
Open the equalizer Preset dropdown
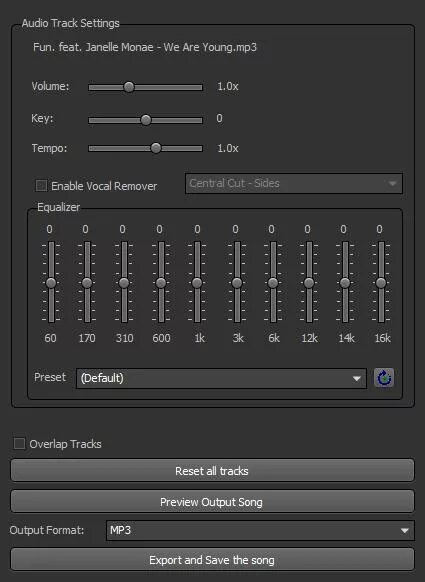click(x=221, y=378)
